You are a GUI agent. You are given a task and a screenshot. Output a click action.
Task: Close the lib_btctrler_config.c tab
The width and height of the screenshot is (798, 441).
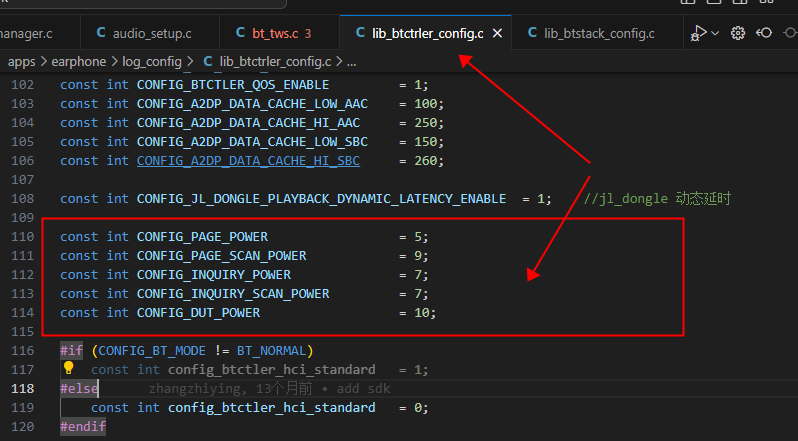coord(497,34)
